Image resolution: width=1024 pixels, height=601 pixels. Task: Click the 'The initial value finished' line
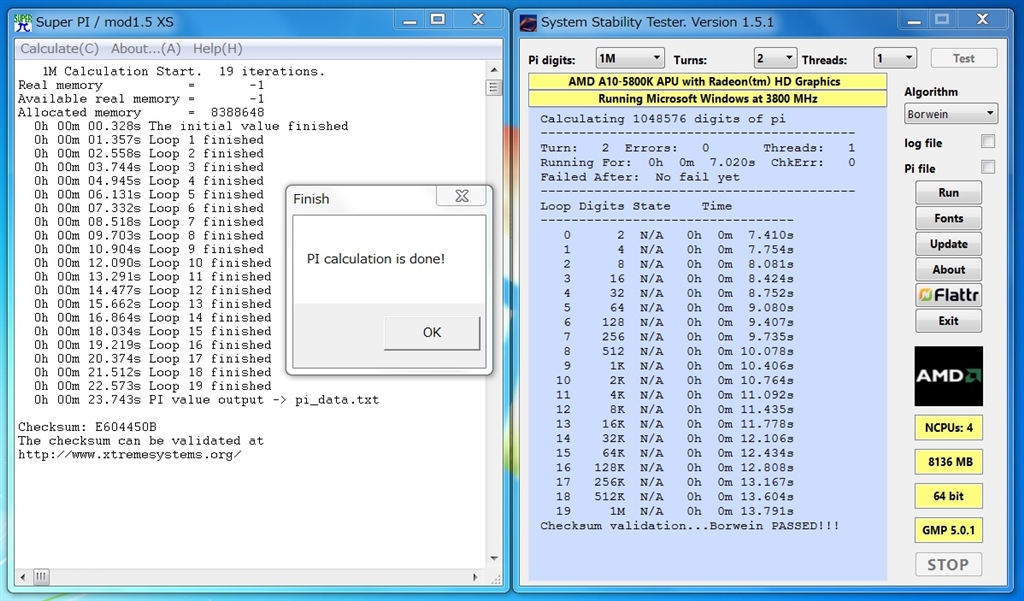click(x=191, y=126)
